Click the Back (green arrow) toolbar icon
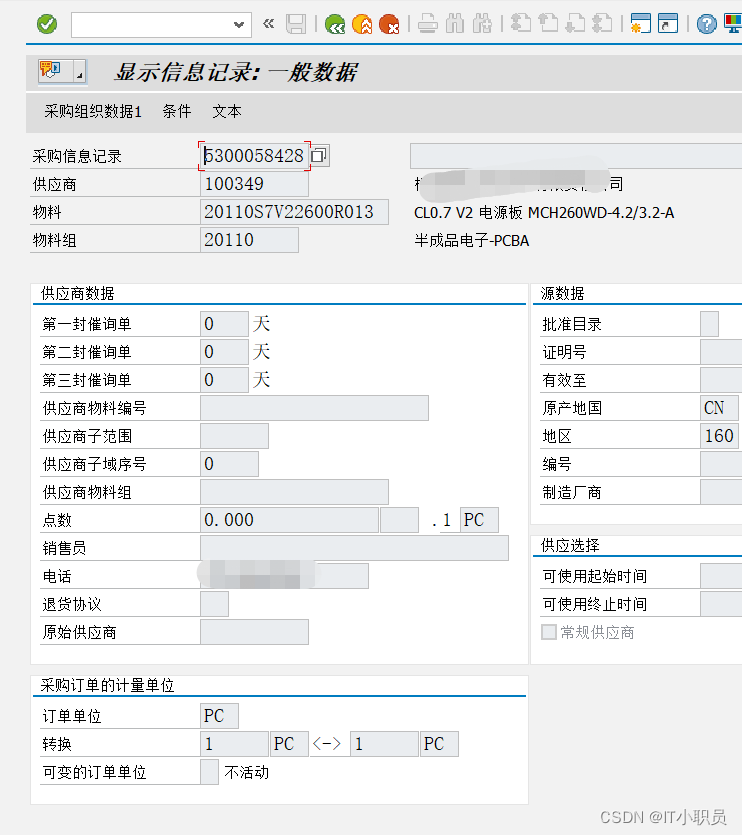The image size is (742, 835). pos(335,23)
